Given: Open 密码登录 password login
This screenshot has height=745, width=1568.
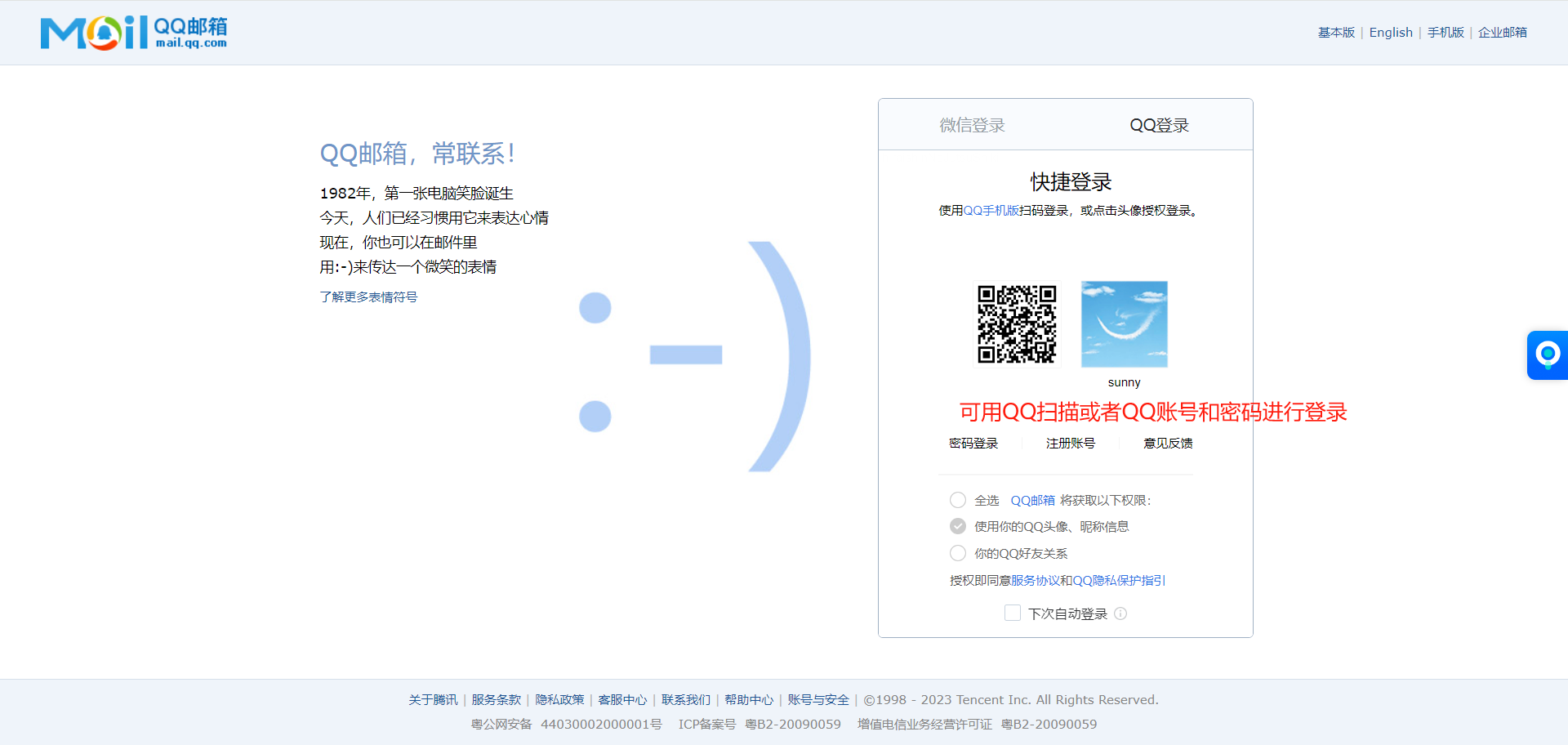Looking at the screenshot, I should 973,443.
